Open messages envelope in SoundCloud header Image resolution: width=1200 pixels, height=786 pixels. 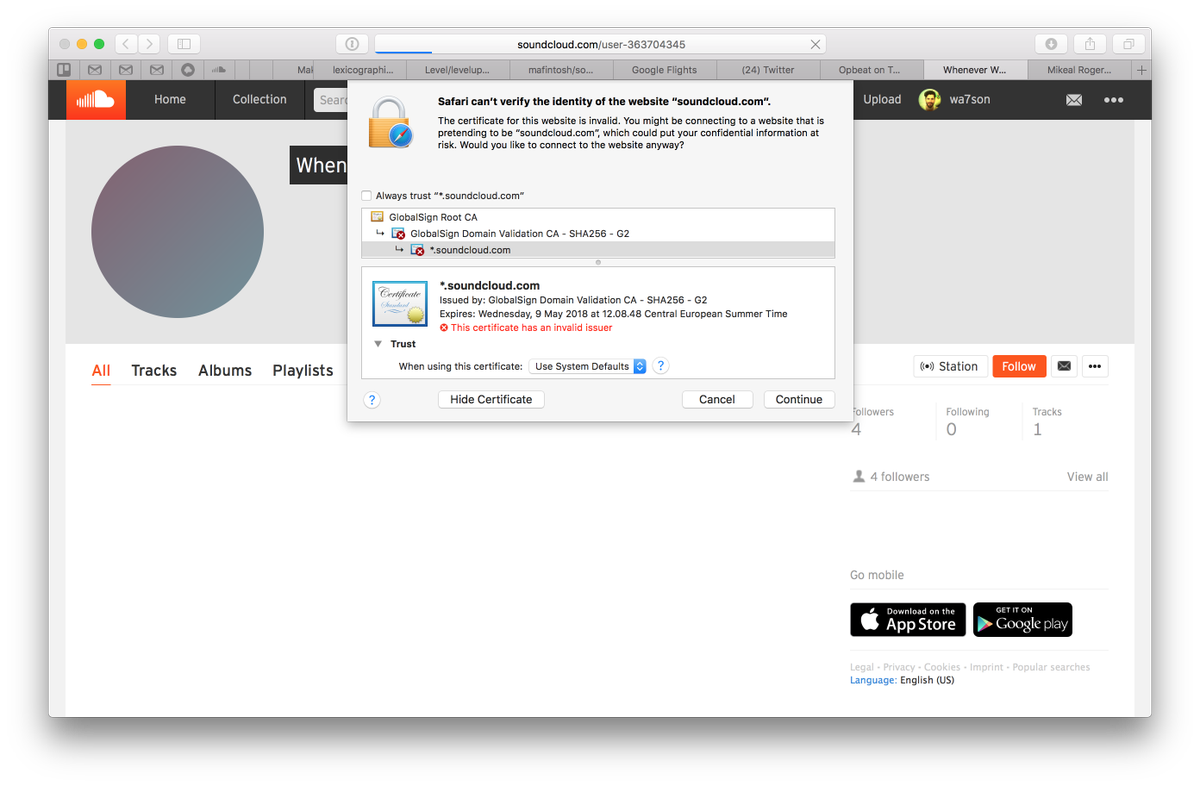[x=1073, y=100]
